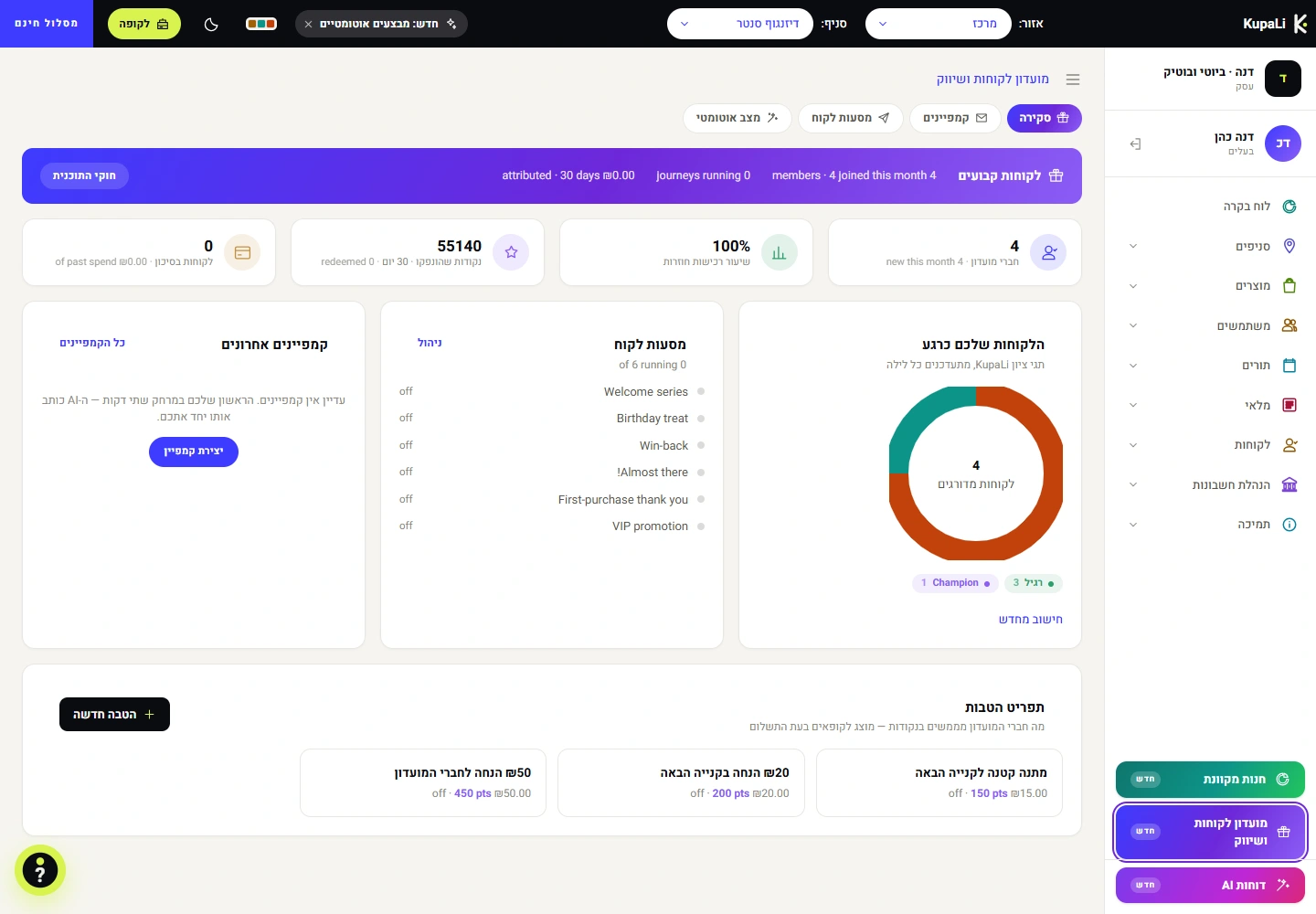1316x914 pixels.
Task: Click חוקי התוכנית program rules button
Action: [x=84, y=175]
